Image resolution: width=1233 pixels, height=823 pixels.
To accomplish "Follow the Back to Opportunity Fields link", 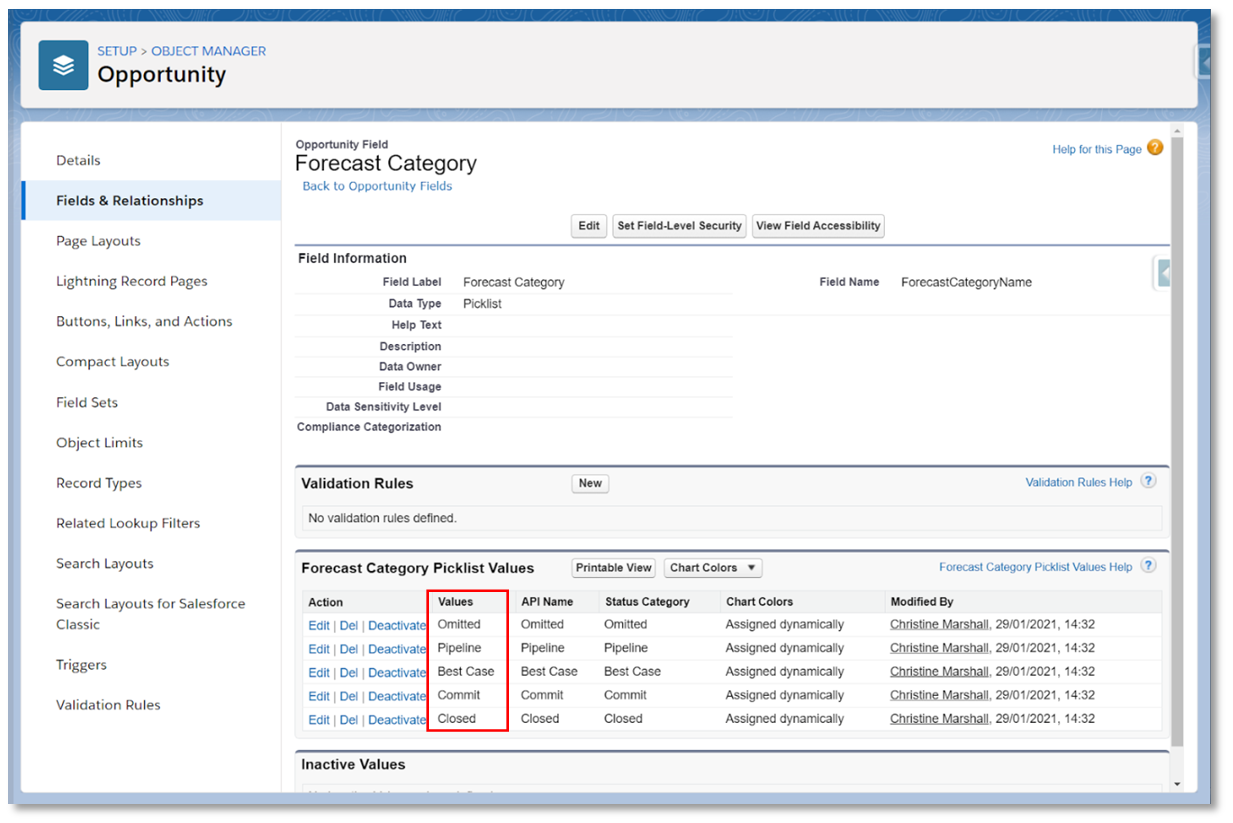I will tap(377, 186).
